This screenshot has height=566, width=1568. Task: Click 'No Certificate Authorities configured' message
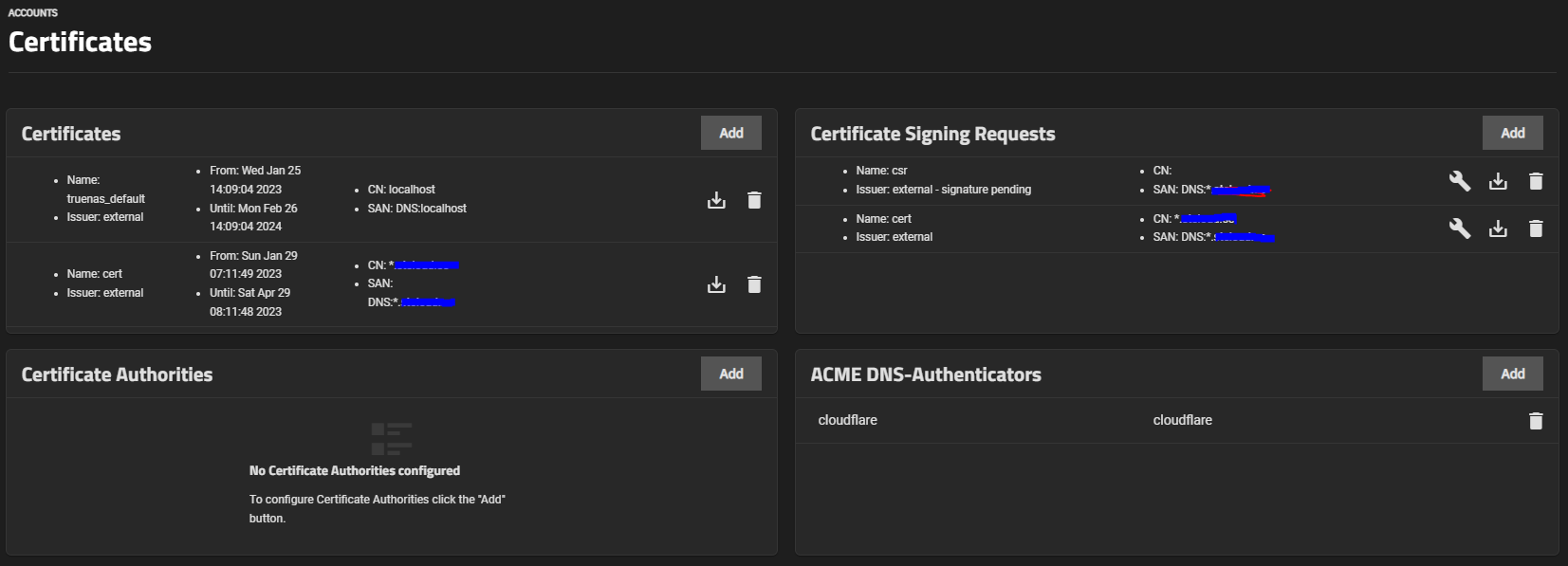355,470
